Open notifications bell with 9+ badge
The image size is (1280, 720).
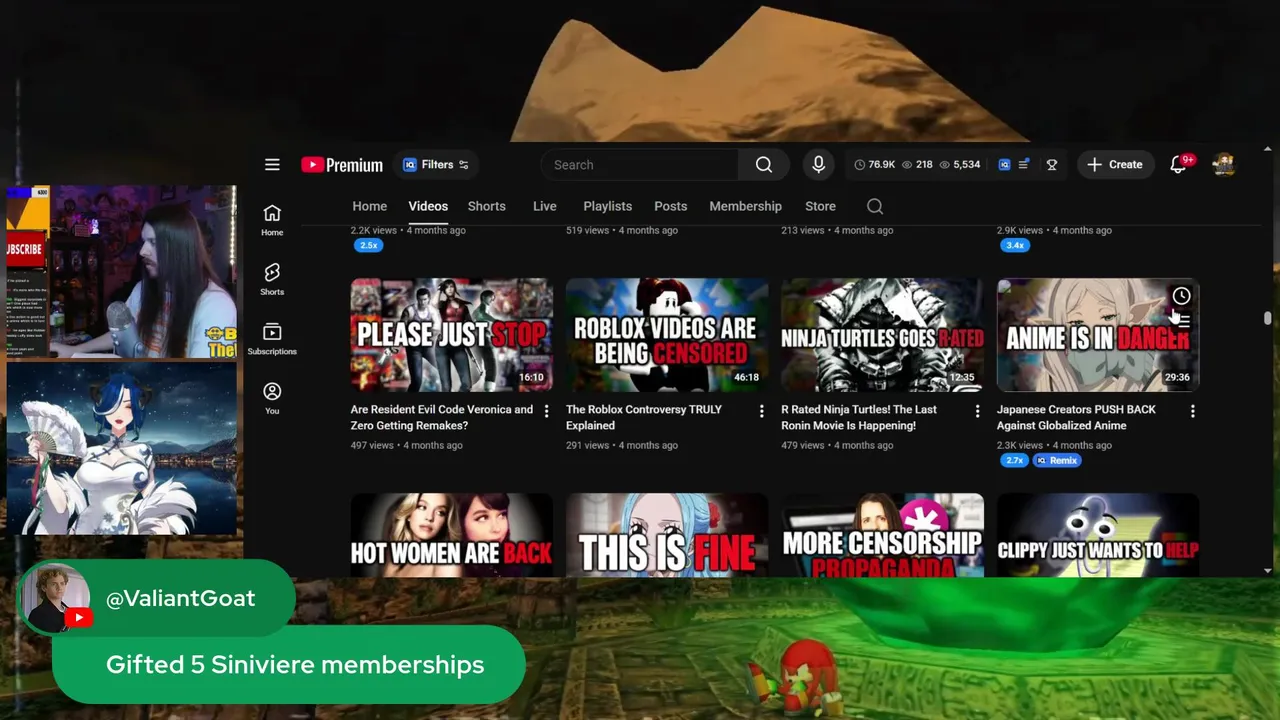click(x=1179, y=164)
